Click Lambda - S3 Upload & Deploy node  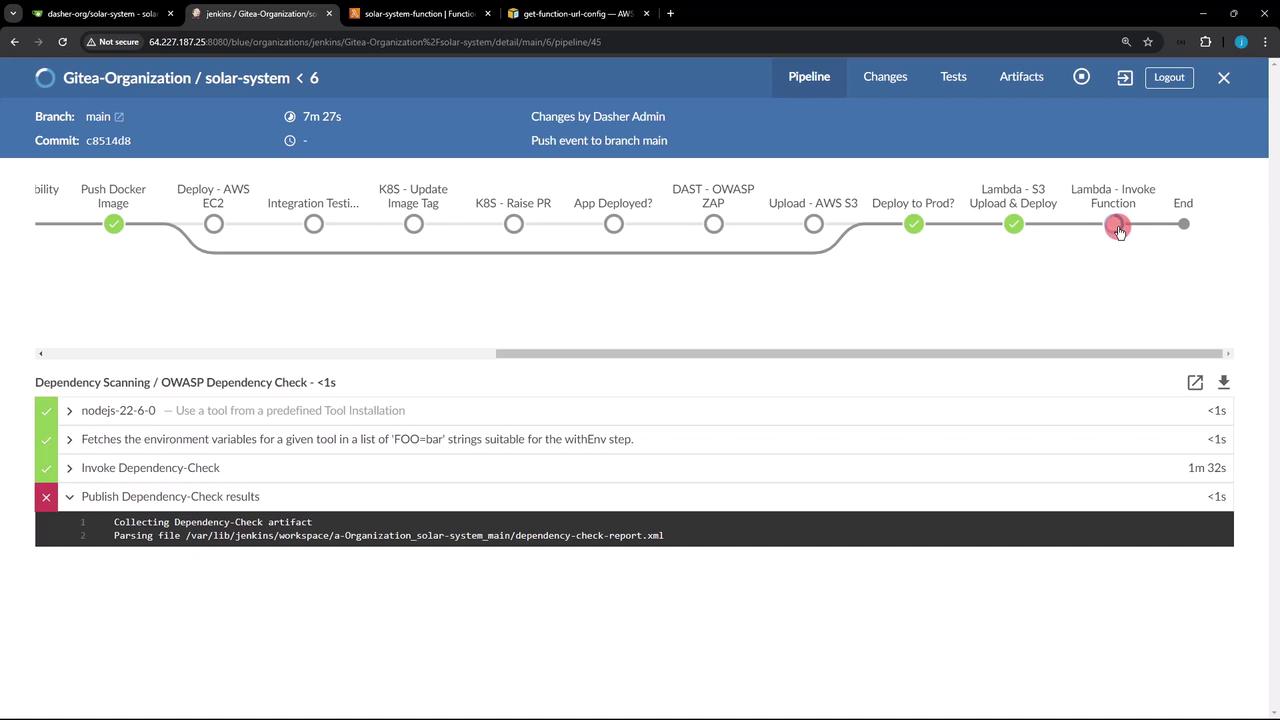point(1014,224)
